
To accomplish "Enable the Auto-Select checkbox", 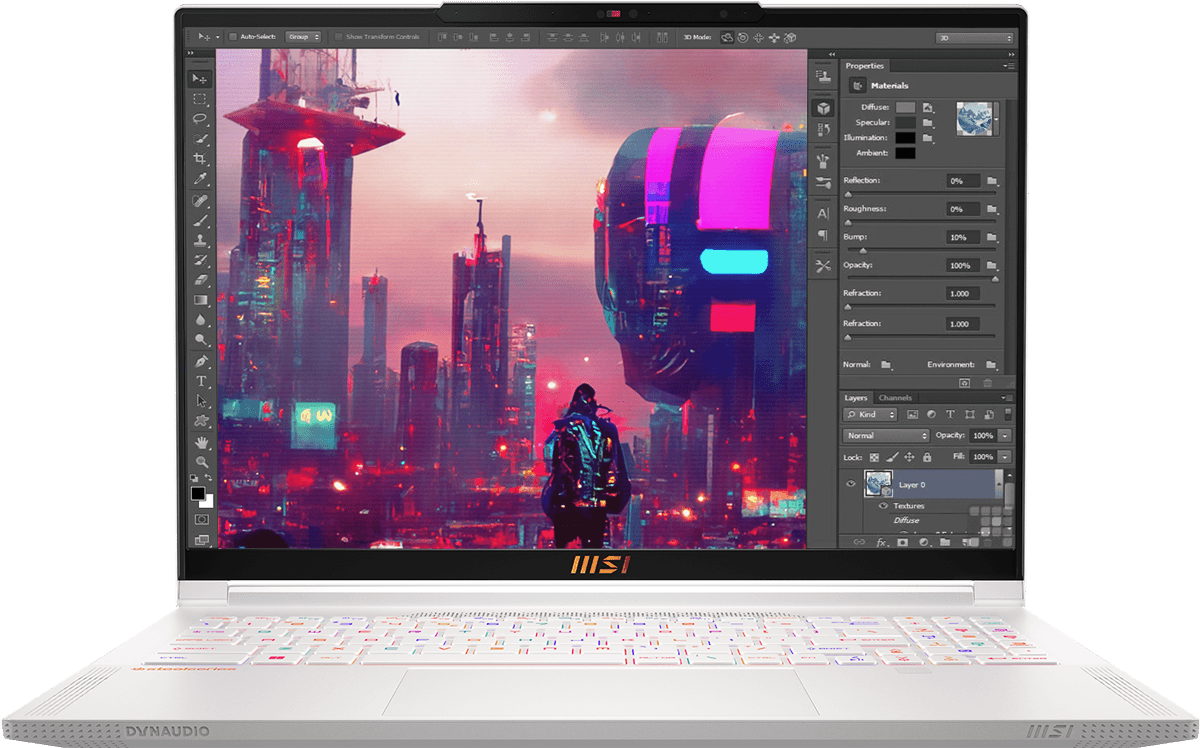I will [233, 37].
